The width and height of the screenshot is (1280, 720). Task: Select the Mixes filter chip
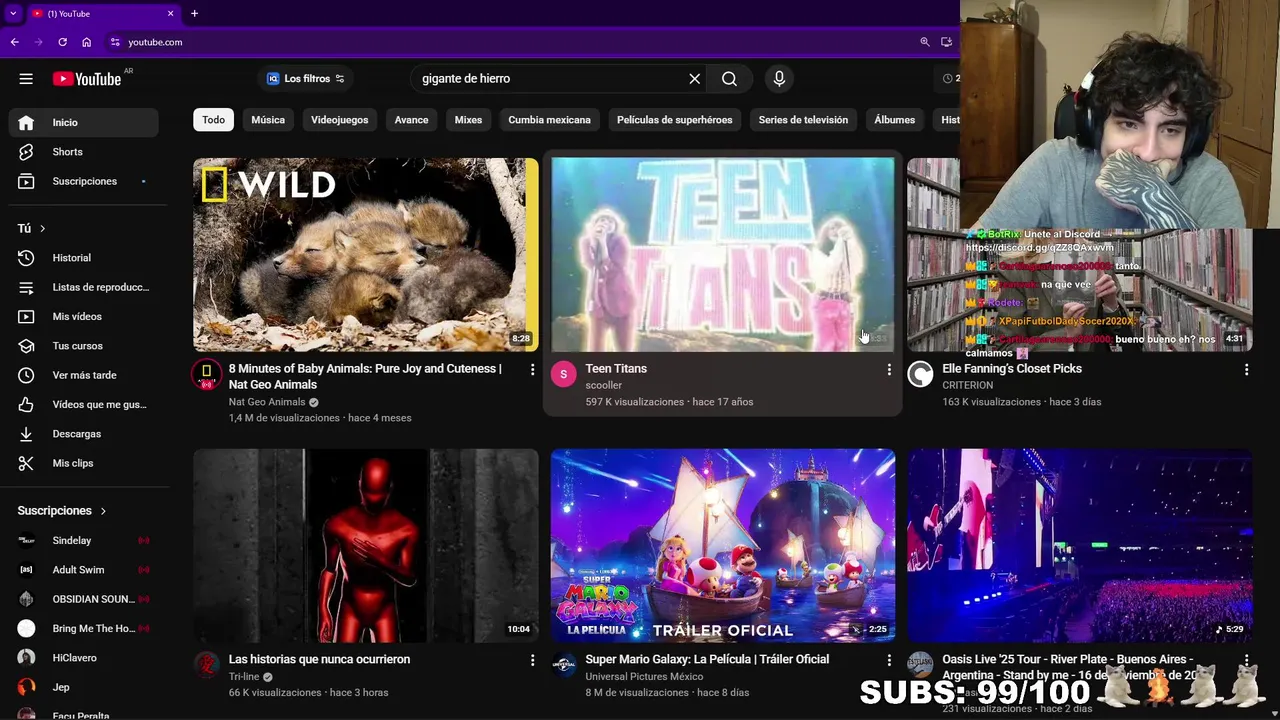pos(468,120)
